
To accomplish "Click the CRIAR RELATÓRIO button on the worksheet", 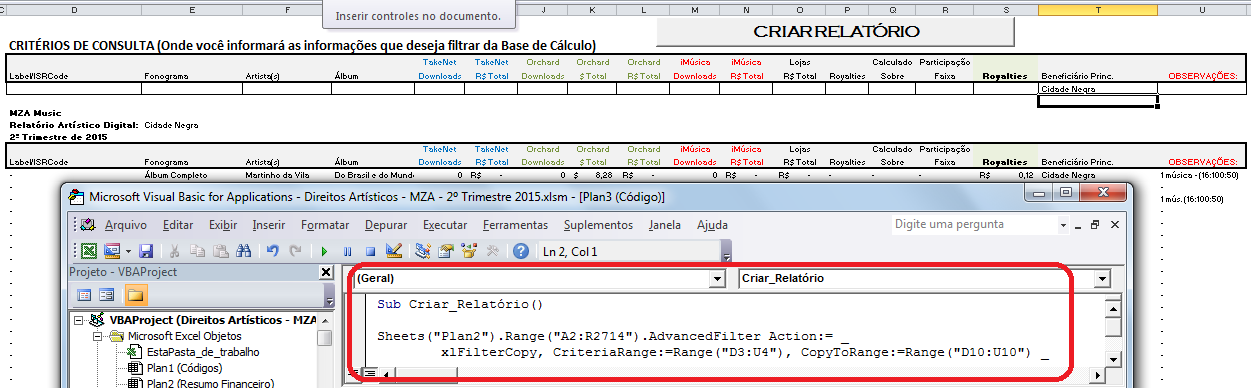I will [835, 31].
